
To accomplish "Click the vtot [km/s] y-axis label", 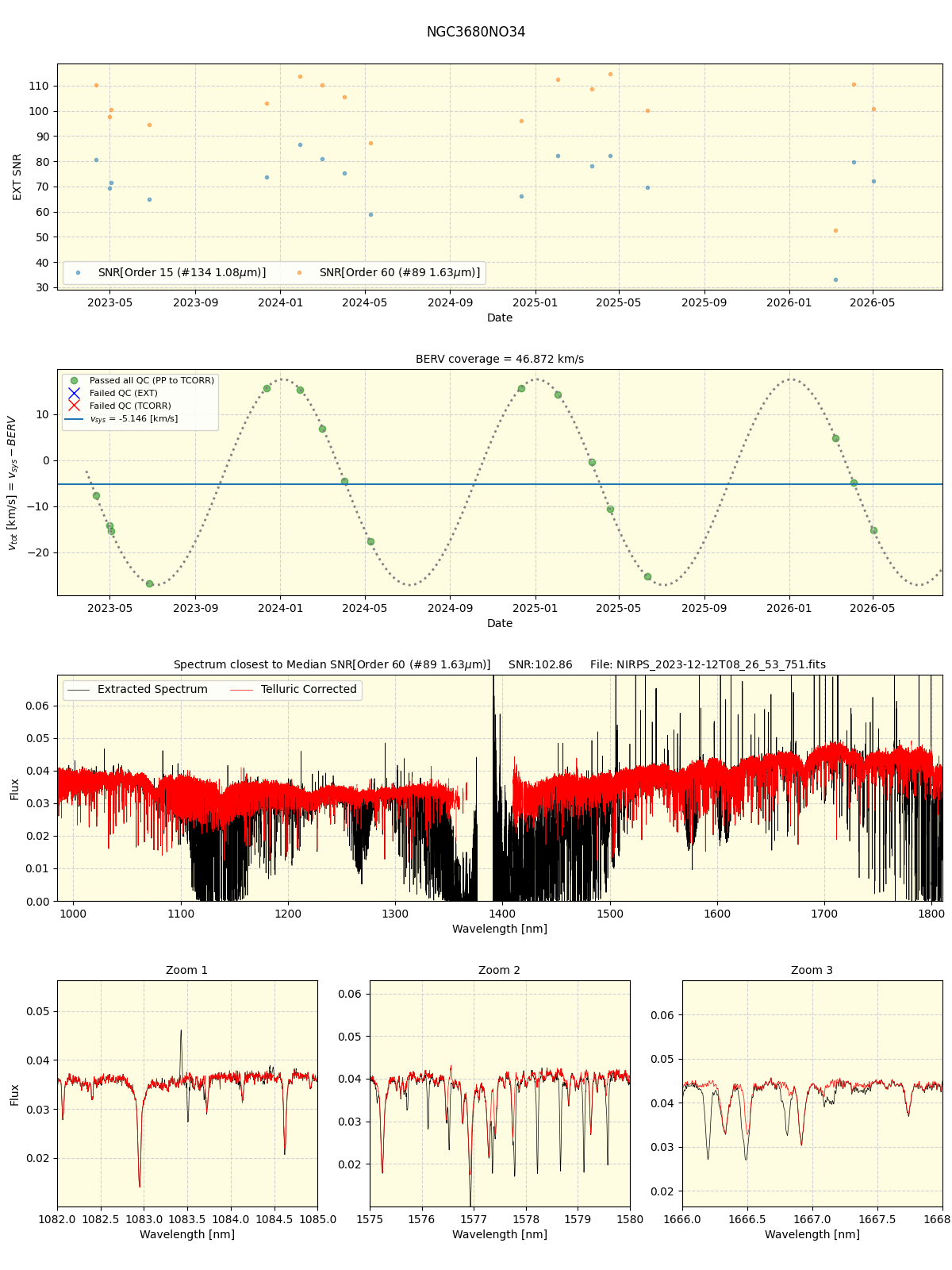I will (11, 483).
